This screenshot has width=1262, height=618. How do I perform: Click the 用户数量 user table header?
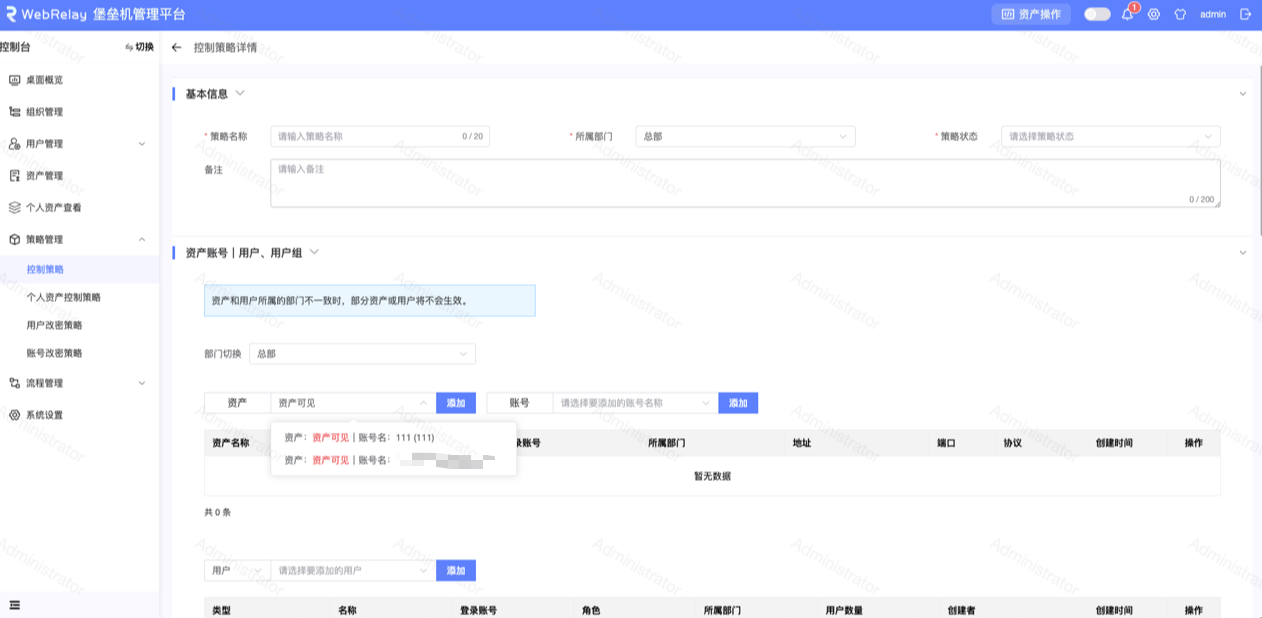844,610
